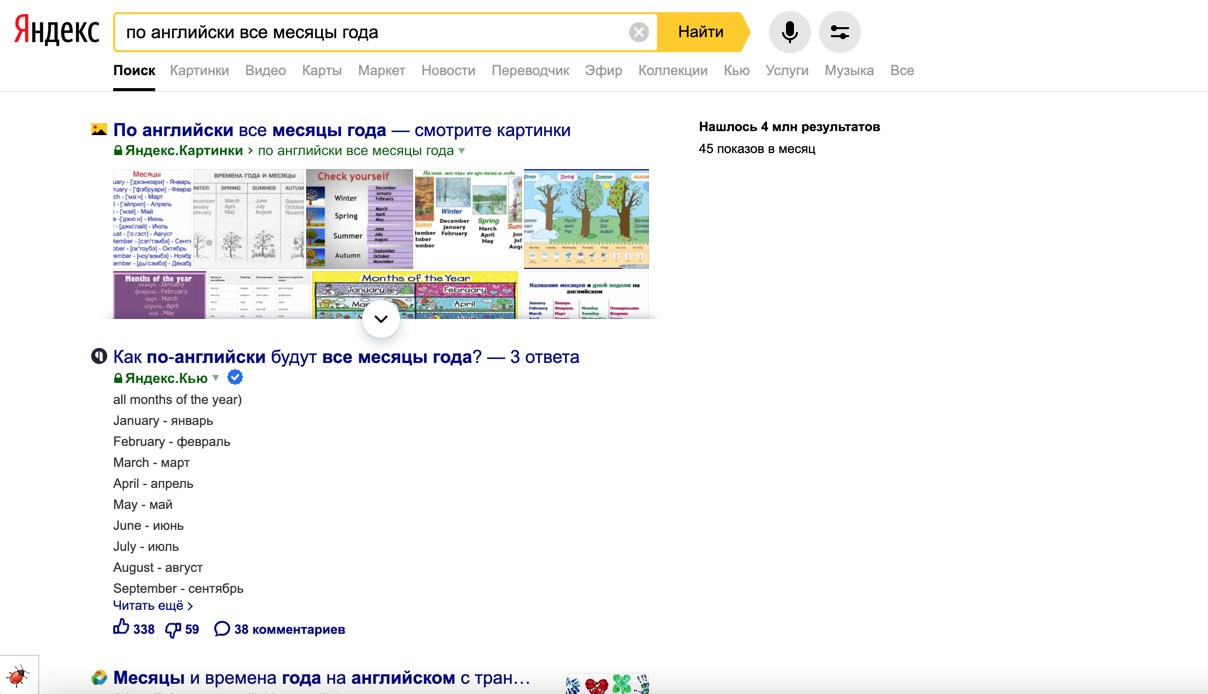Image resolution: width=1208 pixels, height=694 pixels.
Task: Open the По английски все месяцы года картинки link
Action: pos(342,130)
